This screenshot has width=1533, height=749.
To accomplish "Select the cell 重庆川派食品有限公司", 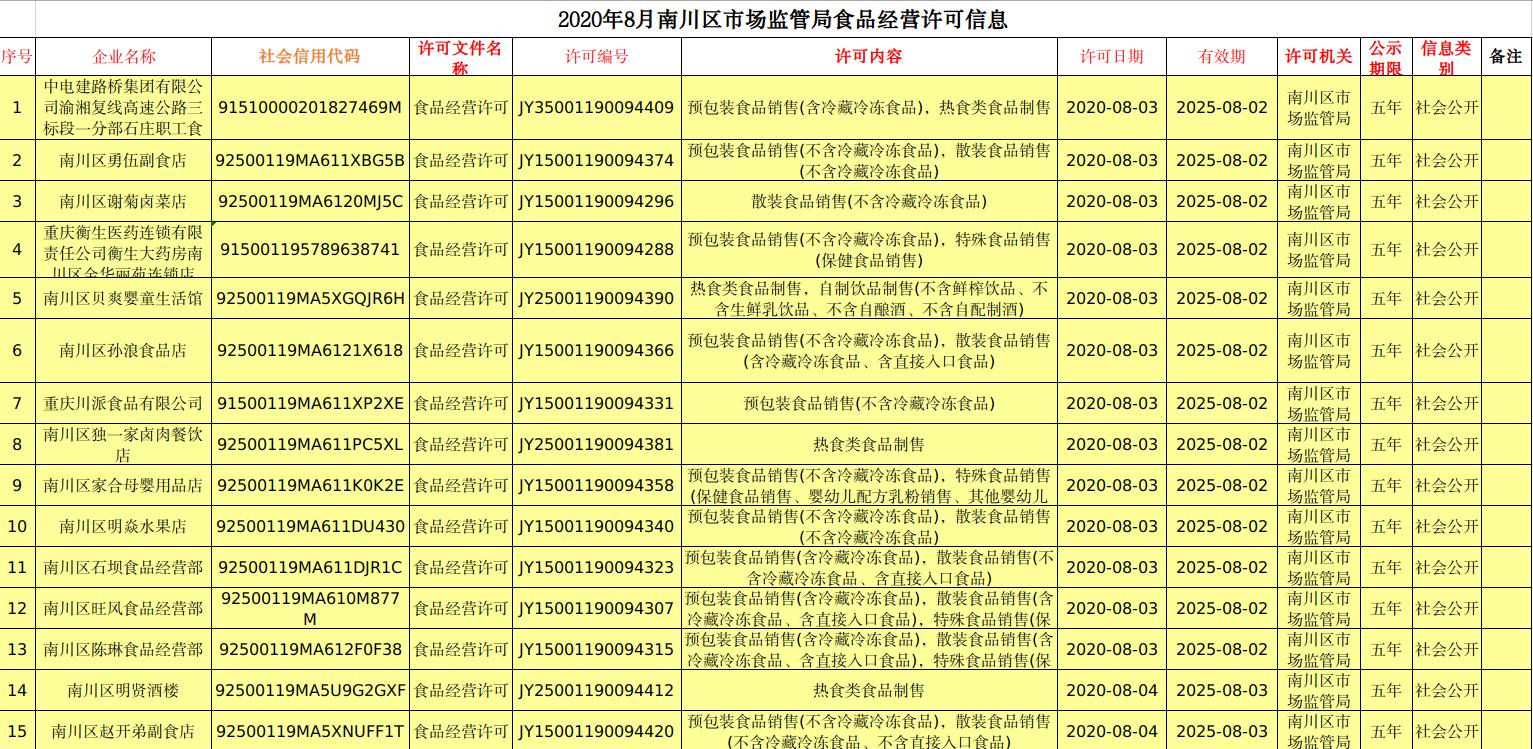I will (x=123, y=403).
